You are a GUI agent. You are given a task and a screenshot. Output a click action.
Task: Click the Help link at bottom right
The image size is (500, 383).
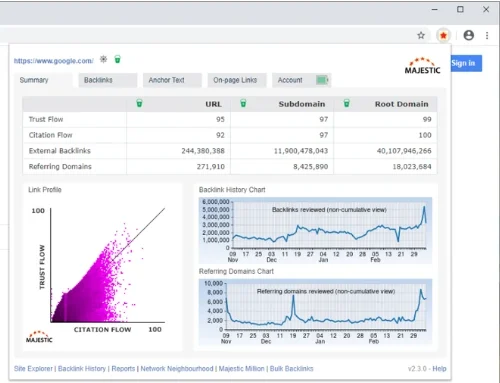439,369
